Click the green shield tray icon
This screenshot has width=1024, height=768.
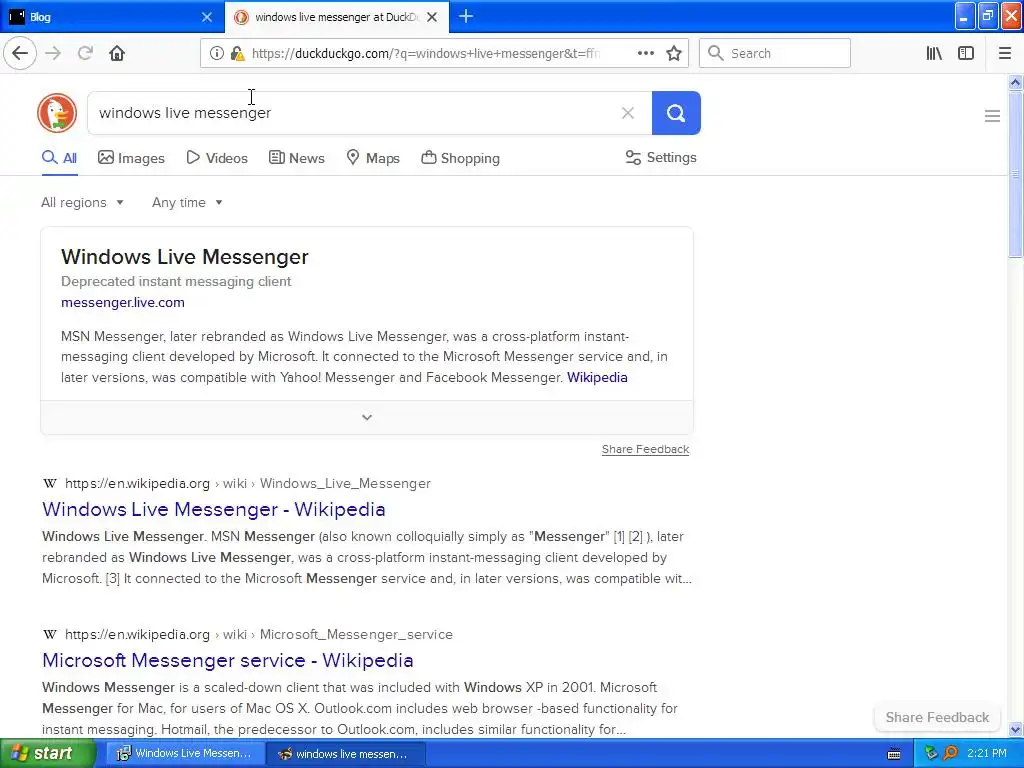click(x=931, y=753)
